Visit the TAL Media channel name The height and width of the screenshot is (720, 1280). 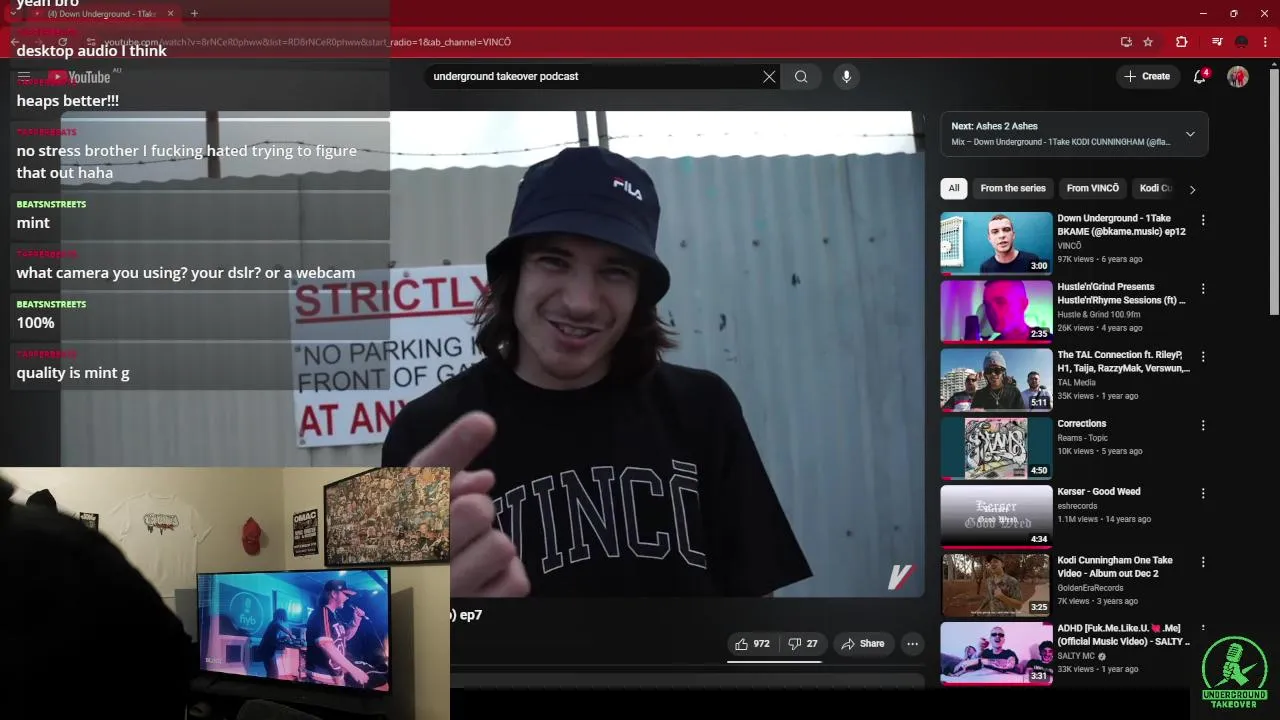(x=1077, y=383)
